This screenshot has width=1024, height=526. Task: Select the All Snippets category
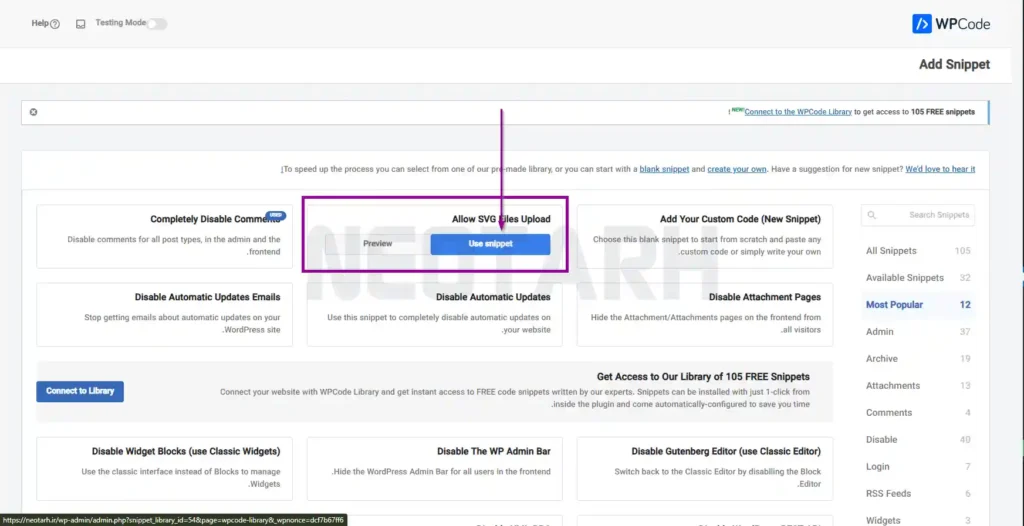click(918, 251)
